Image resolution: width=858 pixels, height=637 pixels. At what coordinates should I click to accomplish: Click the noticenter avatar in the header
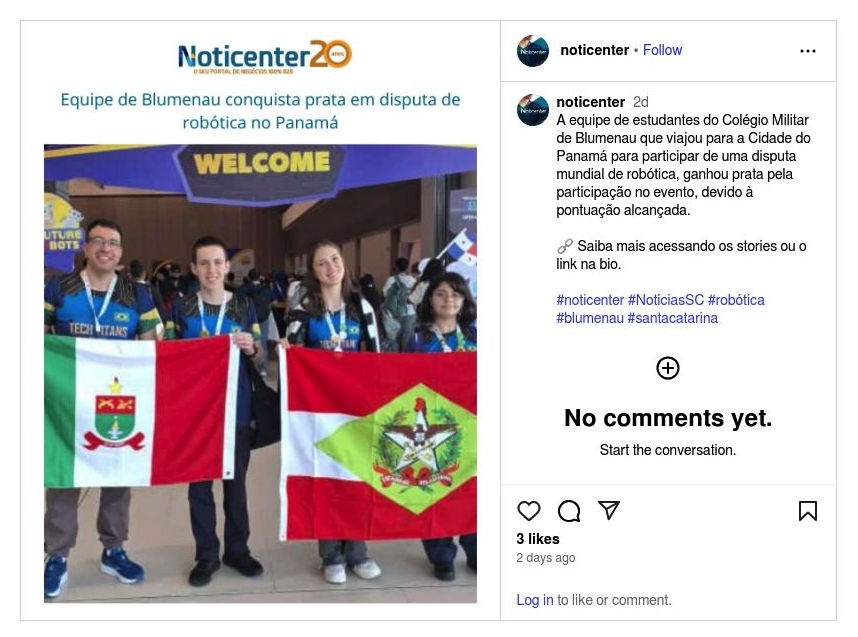(x=532, y=51)
